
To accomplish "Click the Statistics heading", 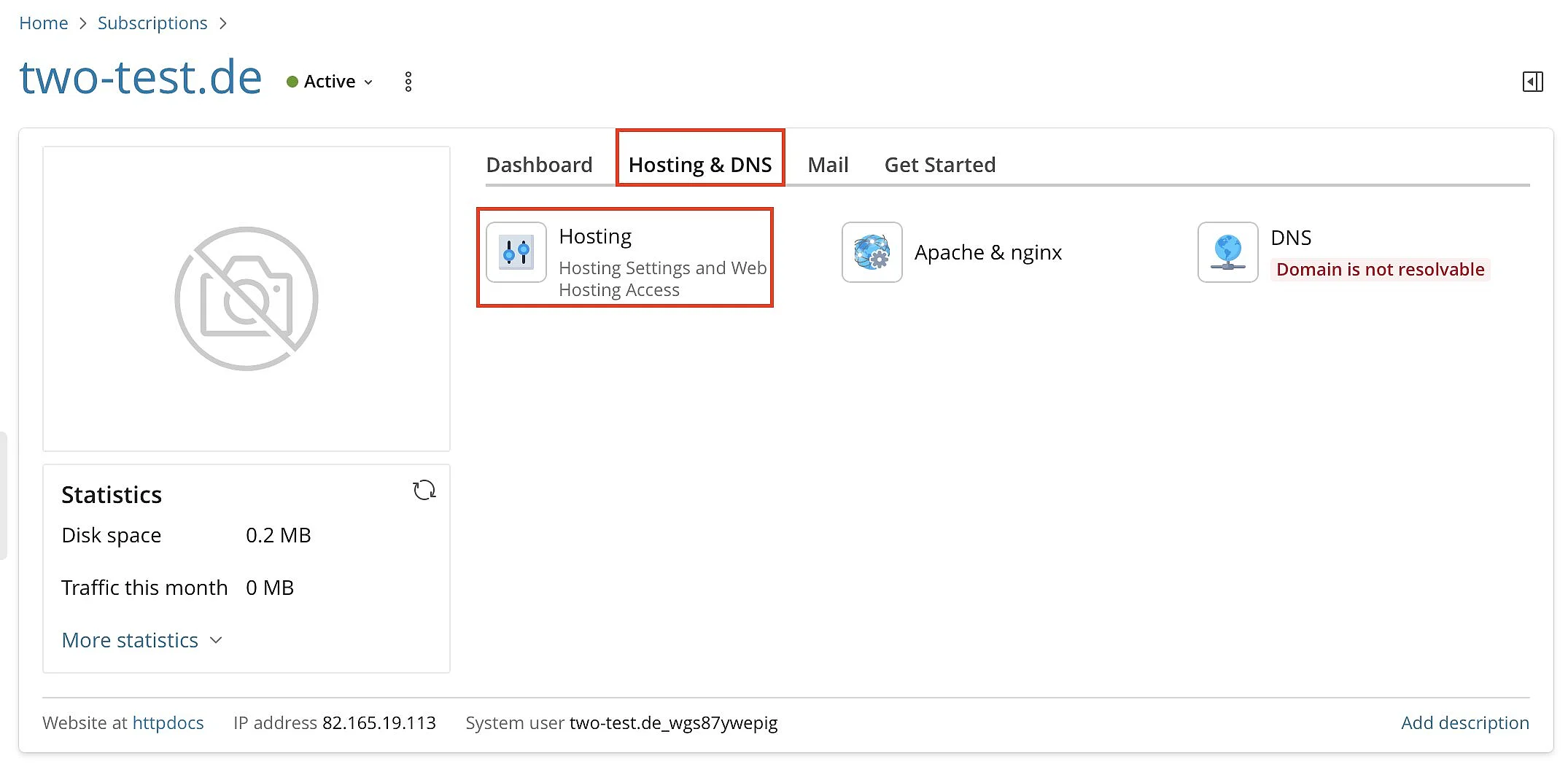I will click(112, 495).
